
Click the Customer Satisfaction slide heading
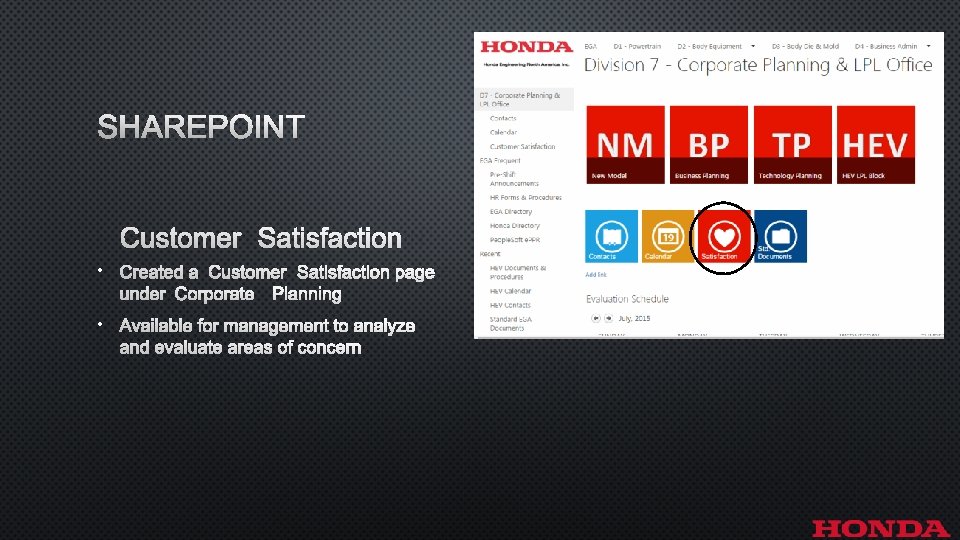click(261, 238)
